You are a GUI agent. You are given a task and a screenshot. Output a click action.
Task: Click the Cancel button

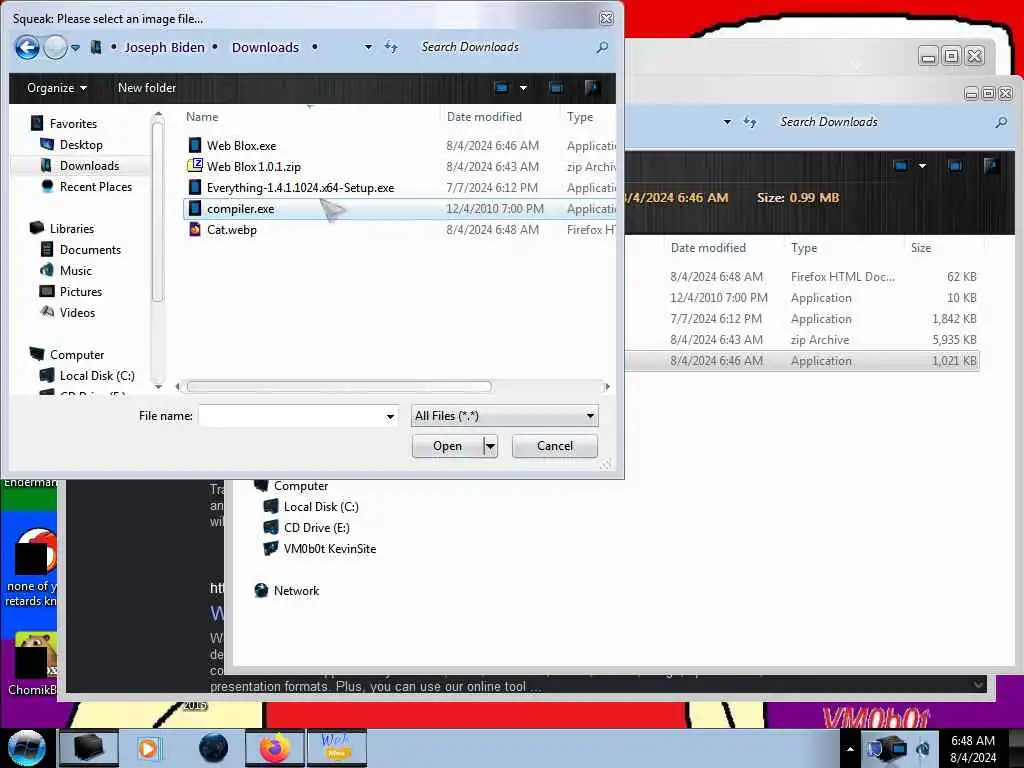[554, 446]
